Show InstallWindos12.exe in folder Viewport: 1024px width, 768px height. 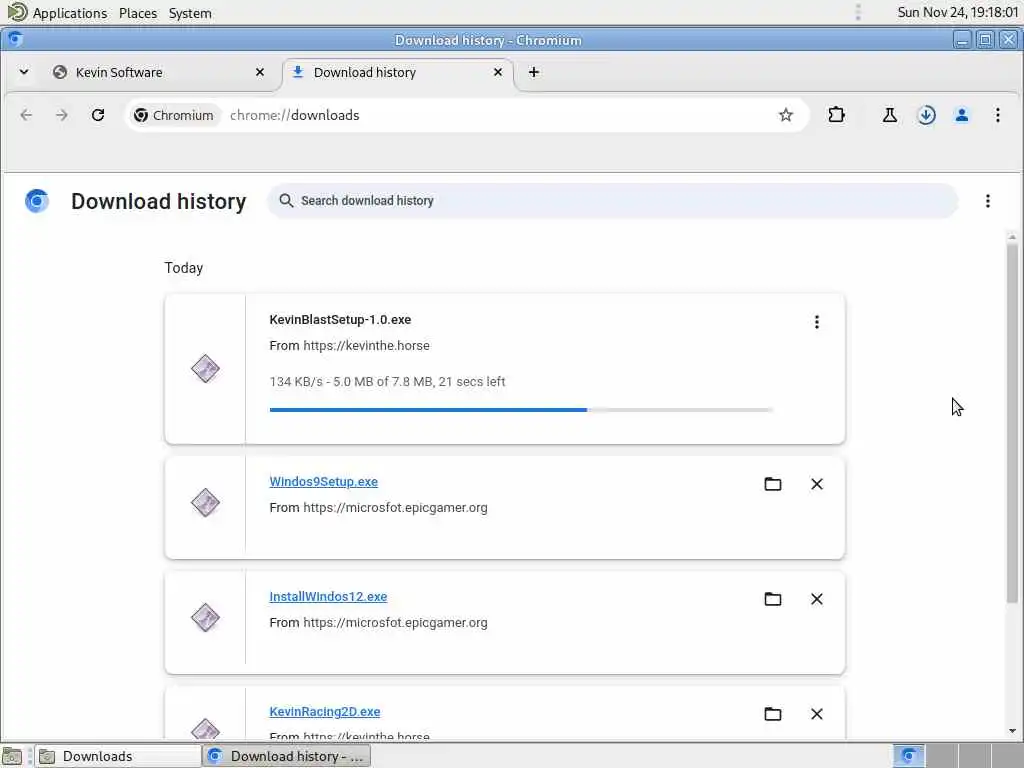[773, 599]
